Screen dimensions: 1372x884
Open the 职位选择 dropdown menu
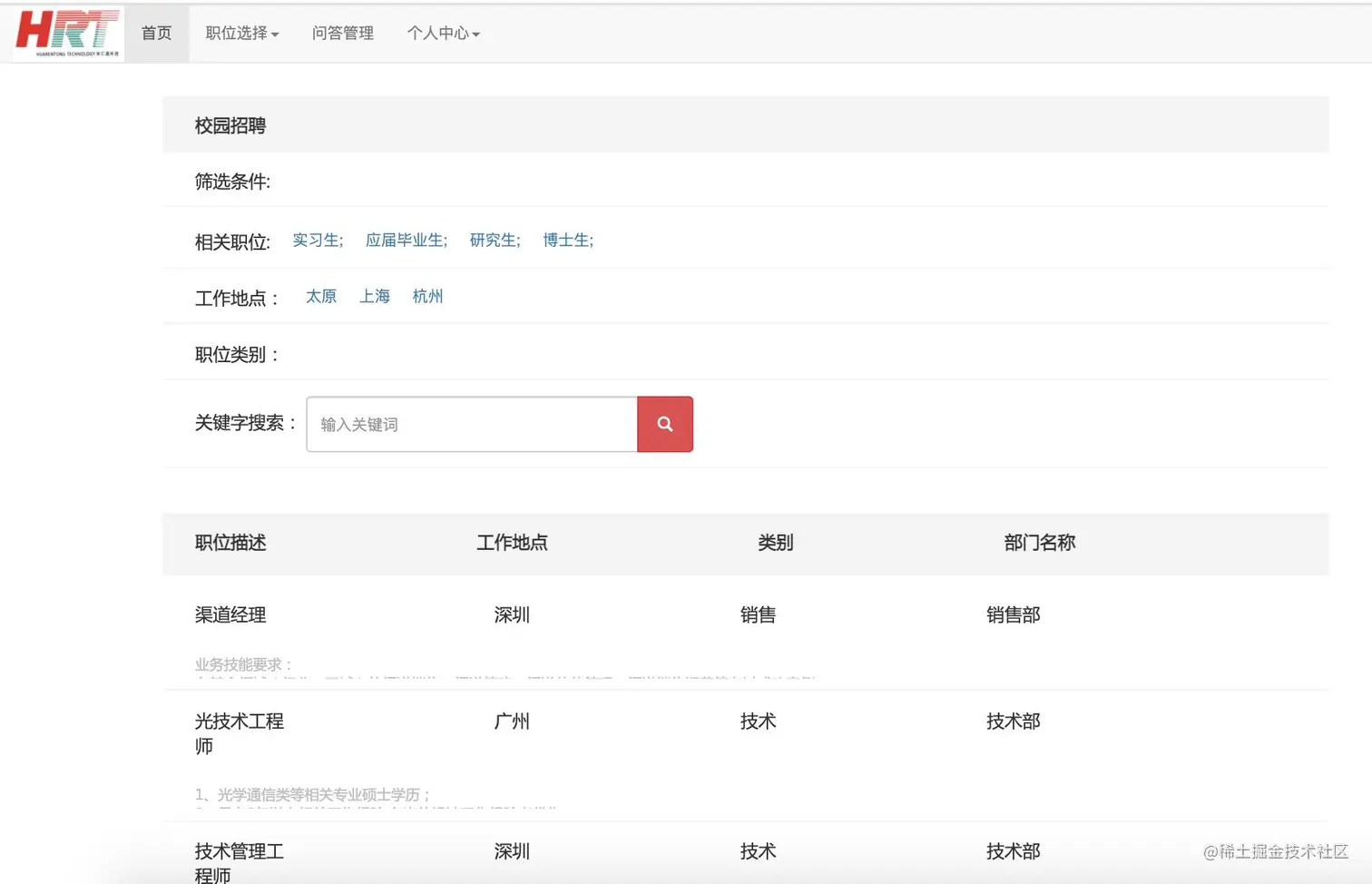click(x=242, y=34)
